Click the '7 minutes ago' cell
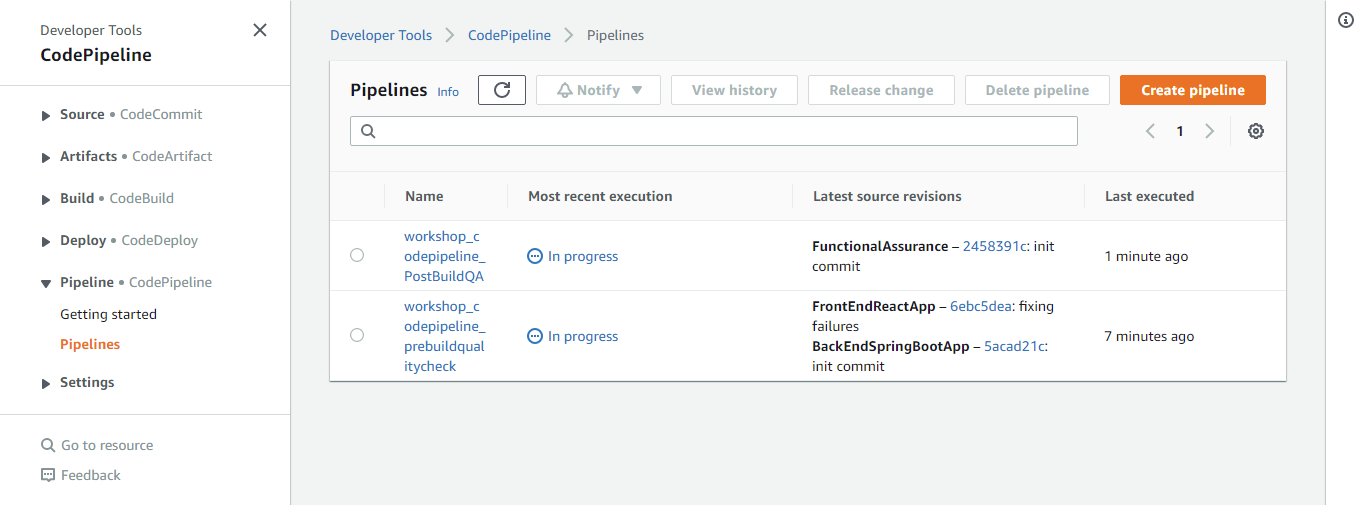Image resolution: width=1366 pixels, height=505 pixels. pyautogui.click(x=1150, y=336)
